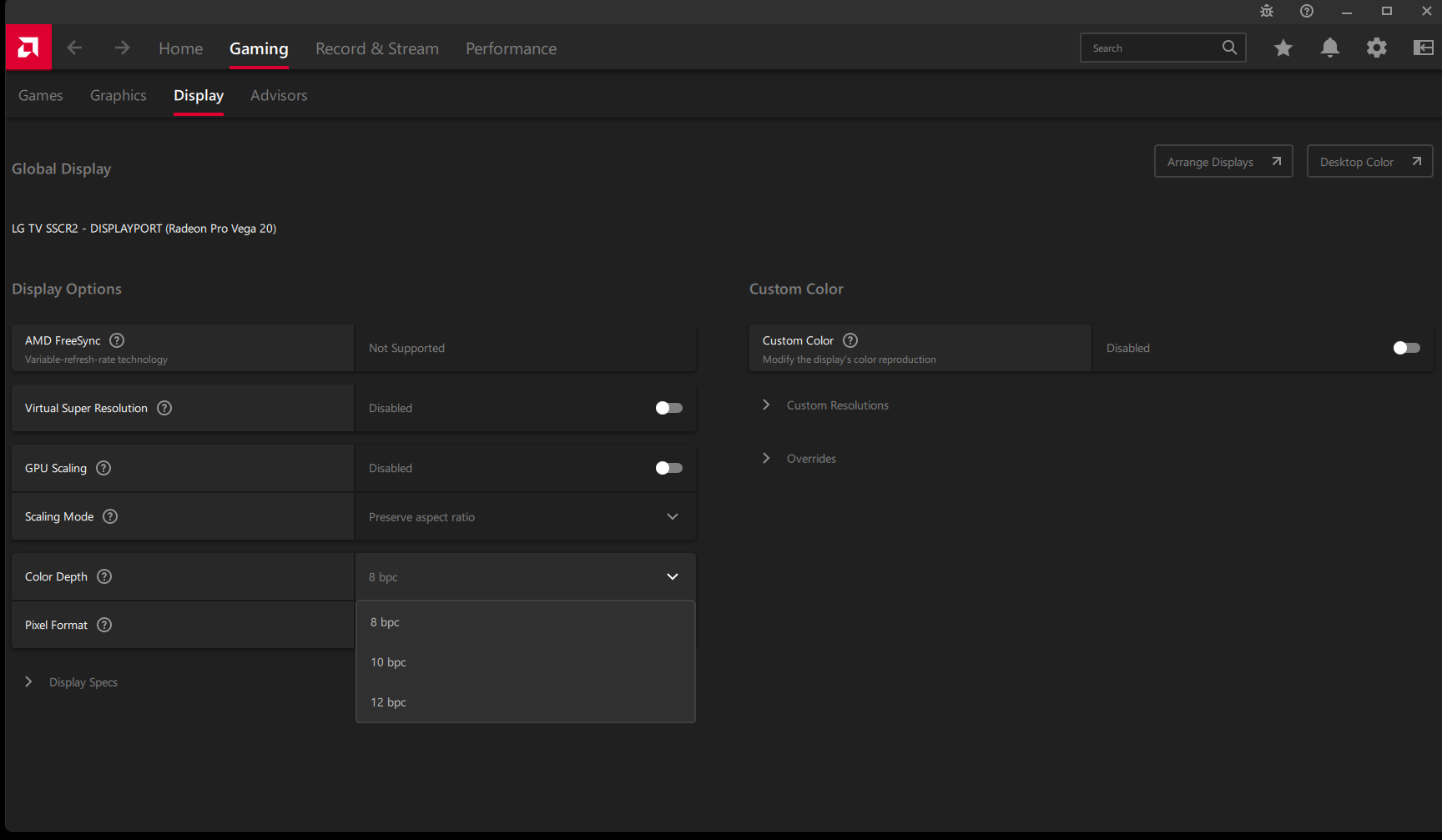Open favorites with the star icon
1442x840 pixels.
(x=1283, y=48)
